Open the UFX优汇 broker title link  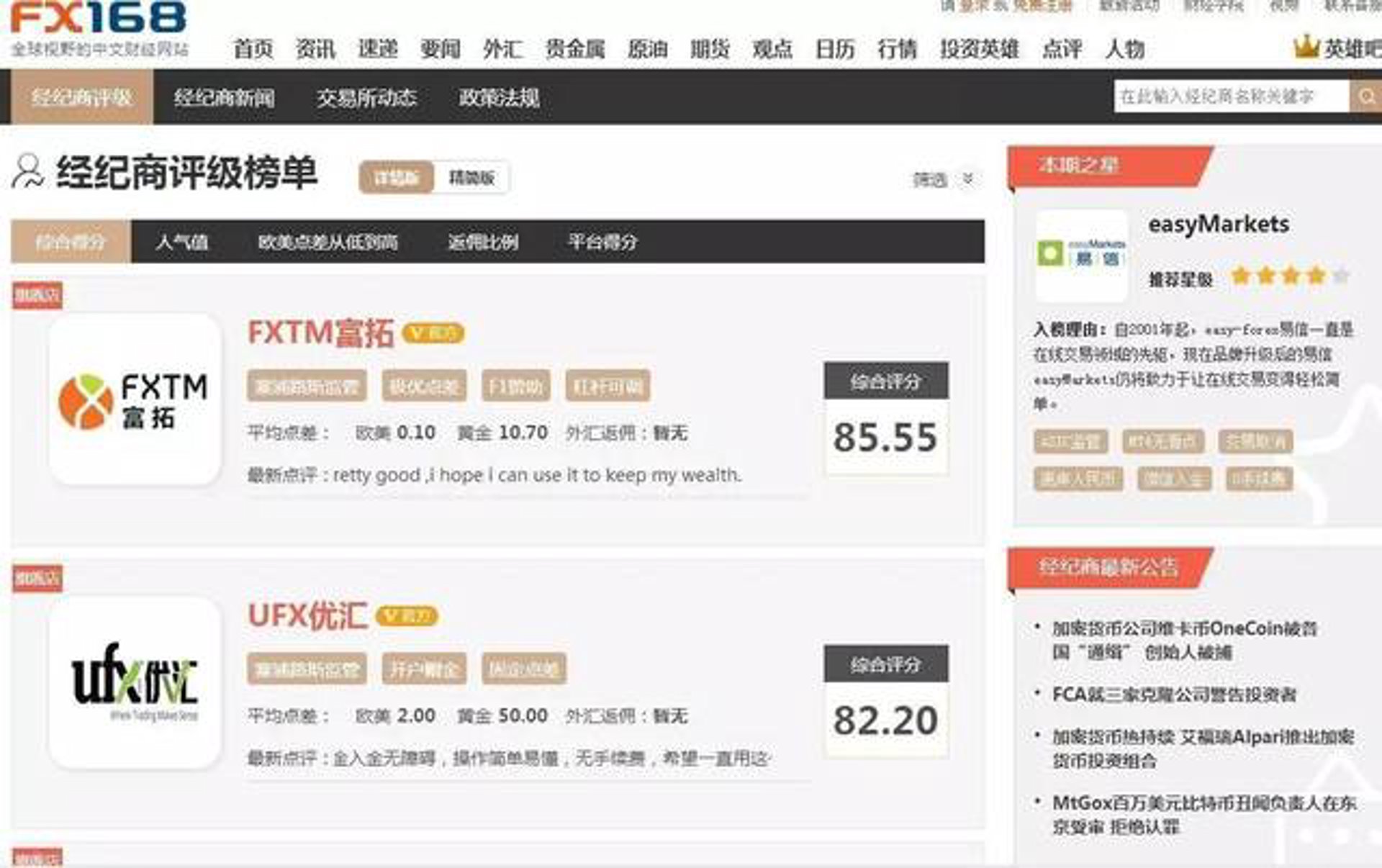tap(307, 616)
